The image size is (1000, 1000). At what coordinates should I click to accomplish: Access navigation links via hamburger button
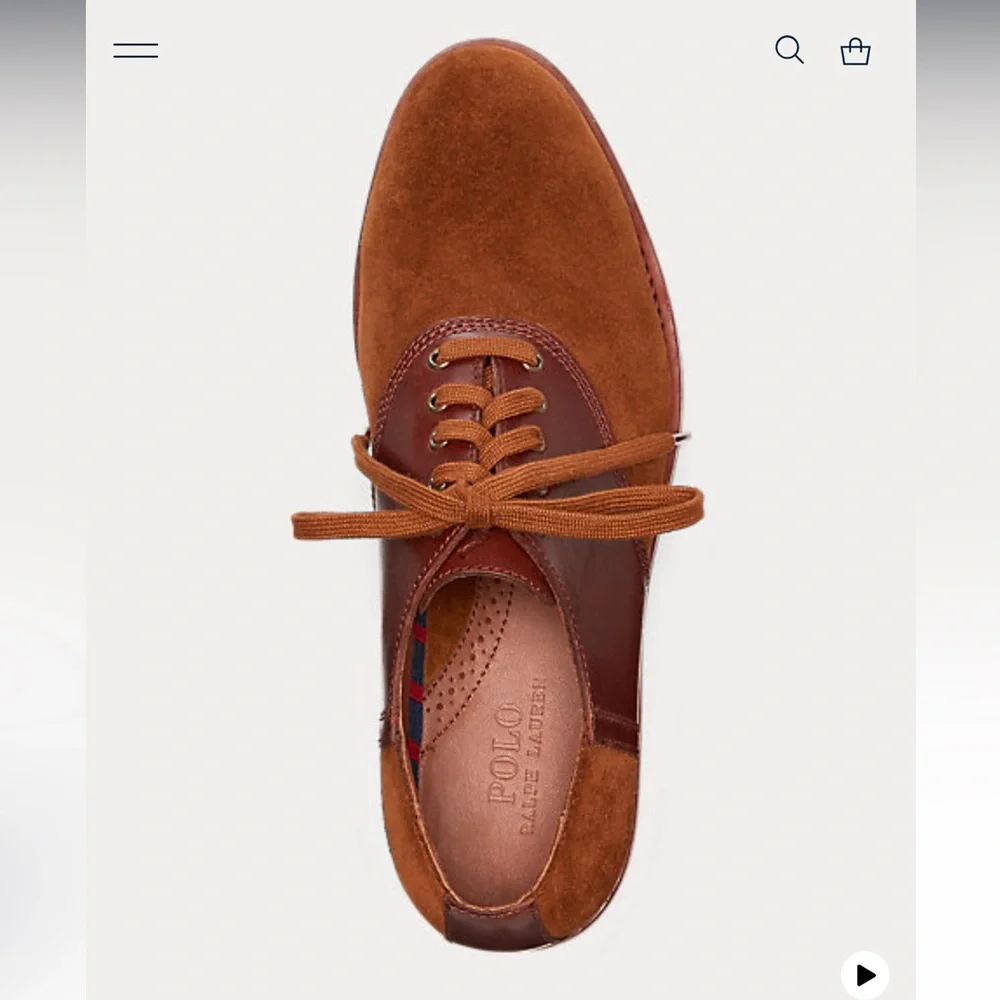(136, 50)
